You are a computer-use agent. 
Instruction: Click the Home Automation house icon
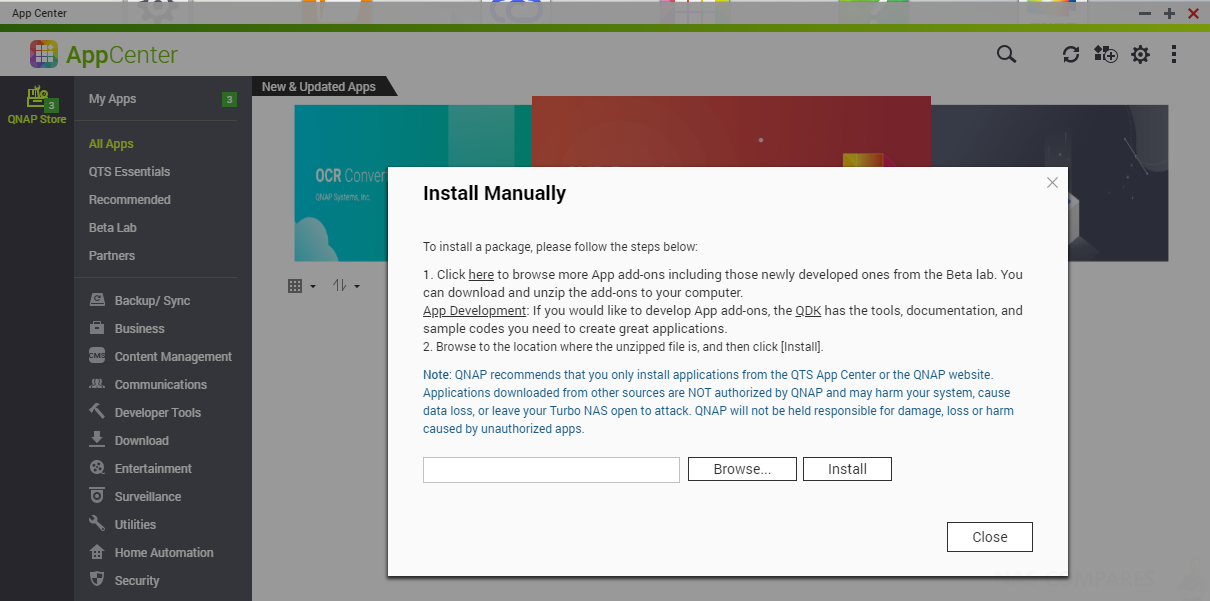coord(97,552)
